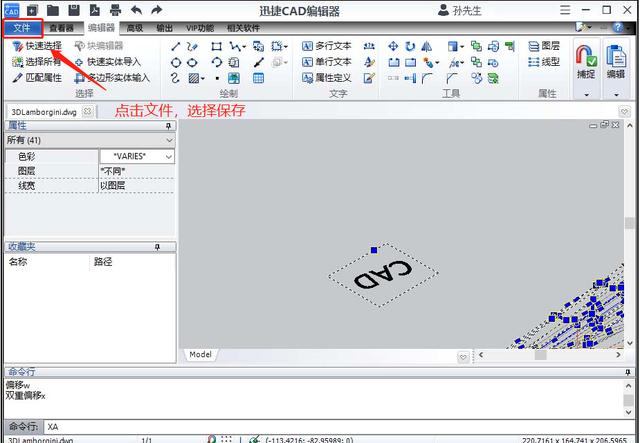Open the 色彩 *VARIES* color dropdown
The width and height of the screenshot is (640, 443).
138,156
